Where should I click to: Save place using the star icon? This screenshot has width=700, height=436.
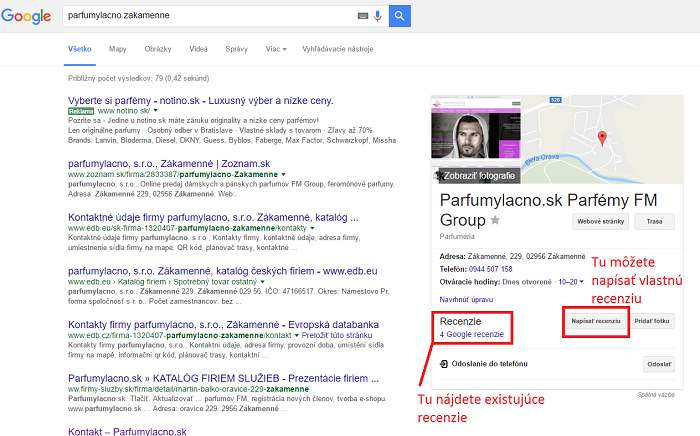pyautogui.click(x=495, y=220)
